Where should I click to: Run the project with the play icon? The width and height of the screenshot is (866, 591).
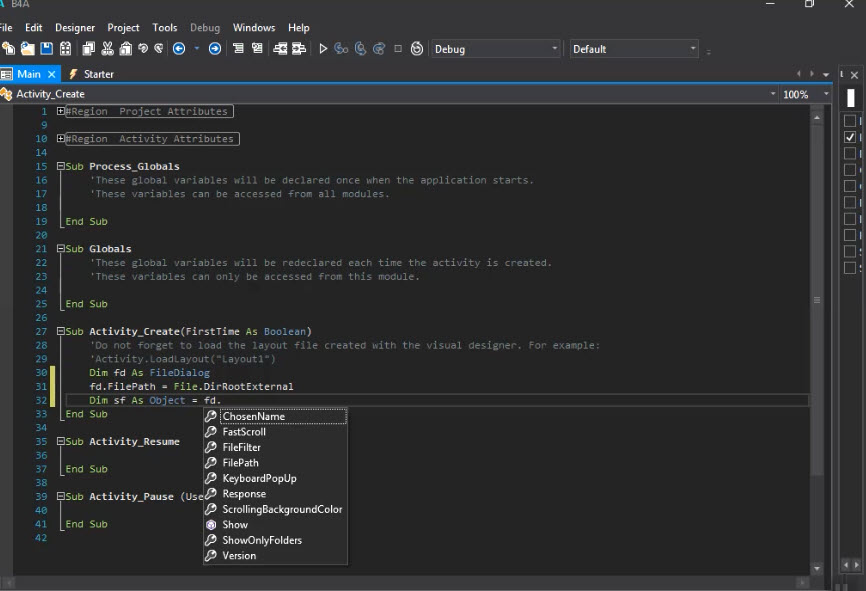pos(323,49)
